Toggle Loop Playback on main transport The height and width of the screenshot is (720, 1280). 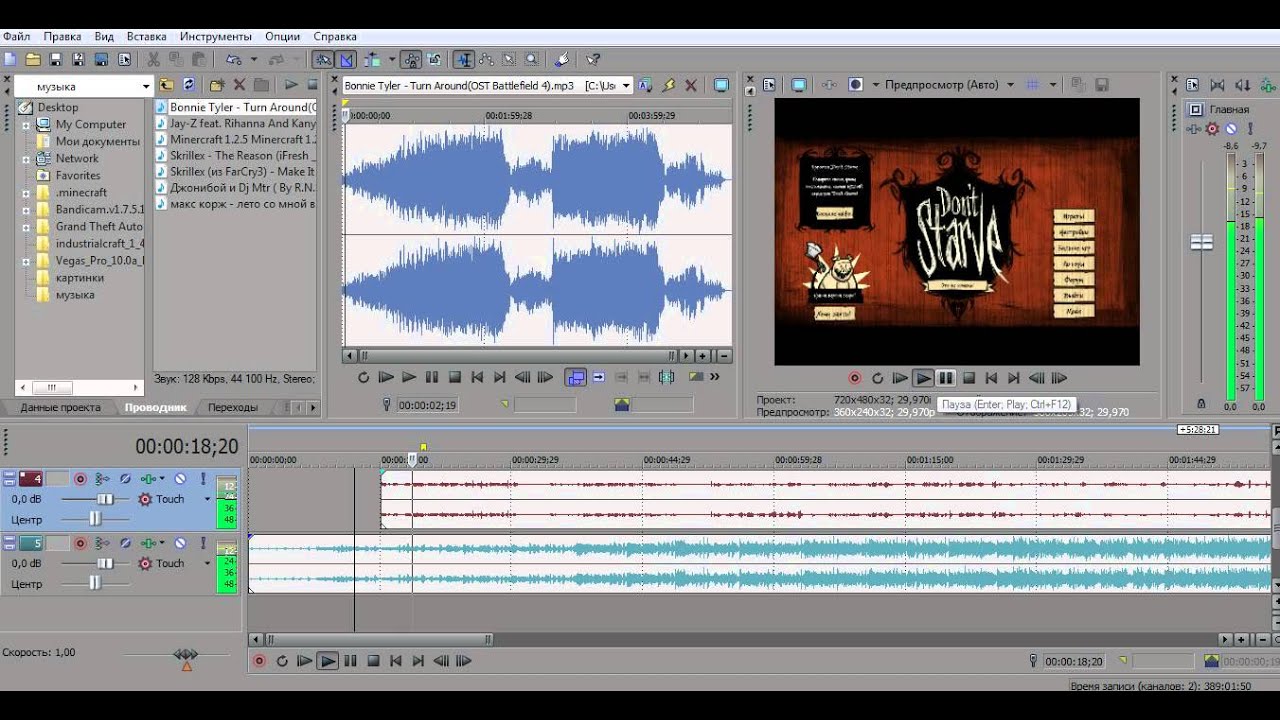point(282,661)
